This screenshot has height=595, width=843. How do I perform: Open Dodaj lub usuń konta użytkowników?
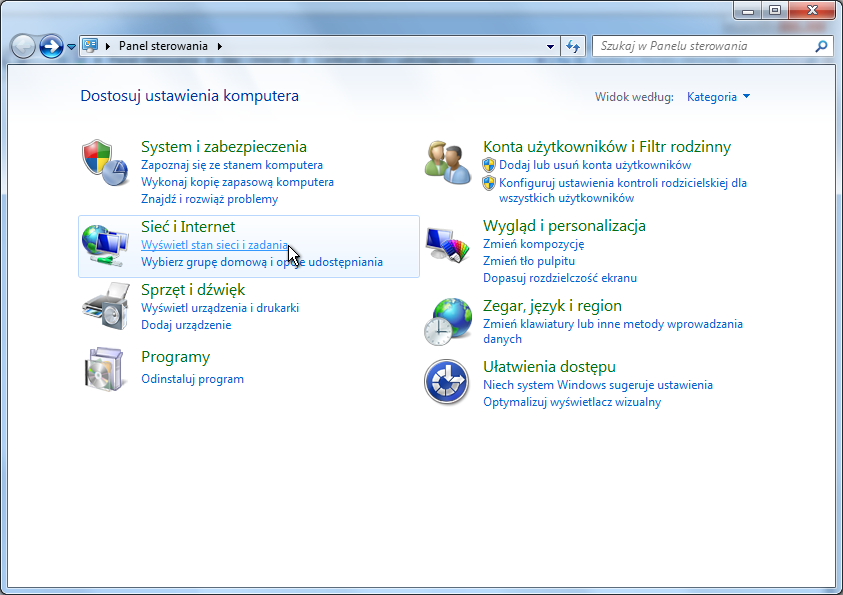click(x=594, y=165)
